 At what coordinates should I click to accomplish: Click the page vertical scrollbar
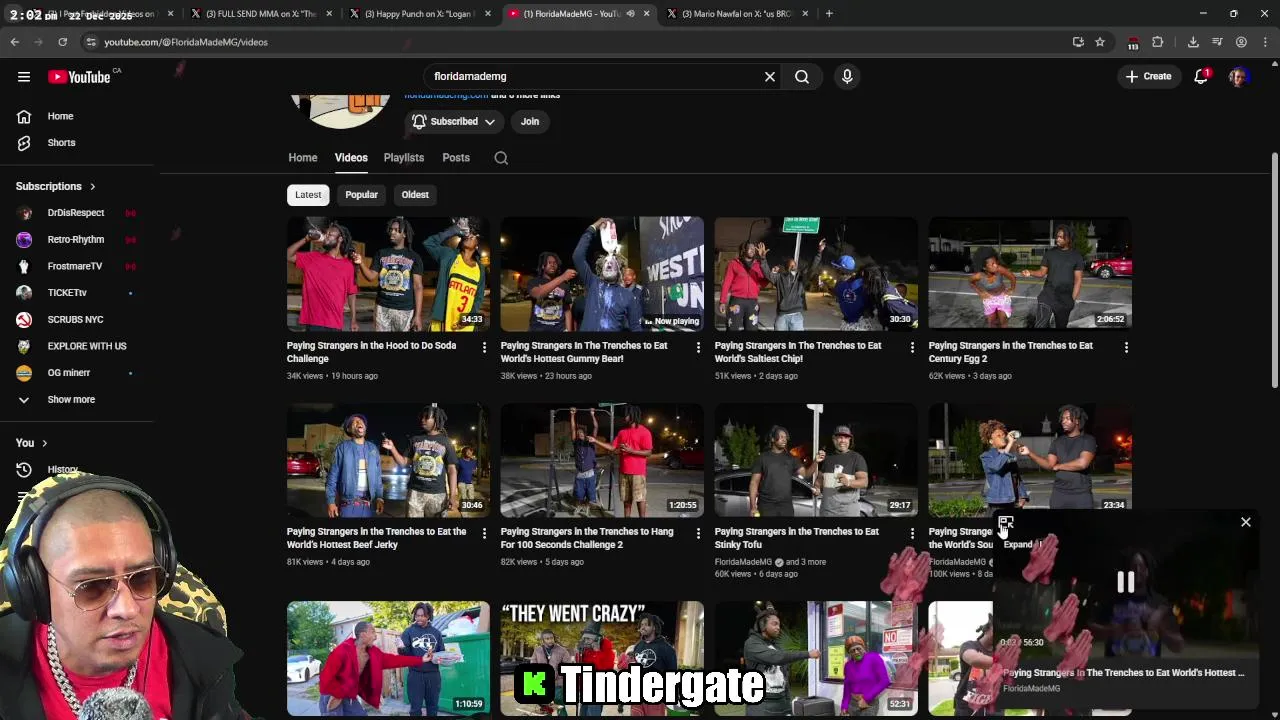1274,270
